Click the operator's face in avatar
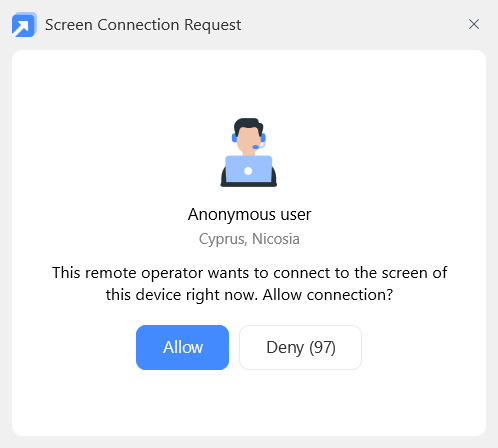Viewport: 498px width, 448px height. [x=247, y=139]
